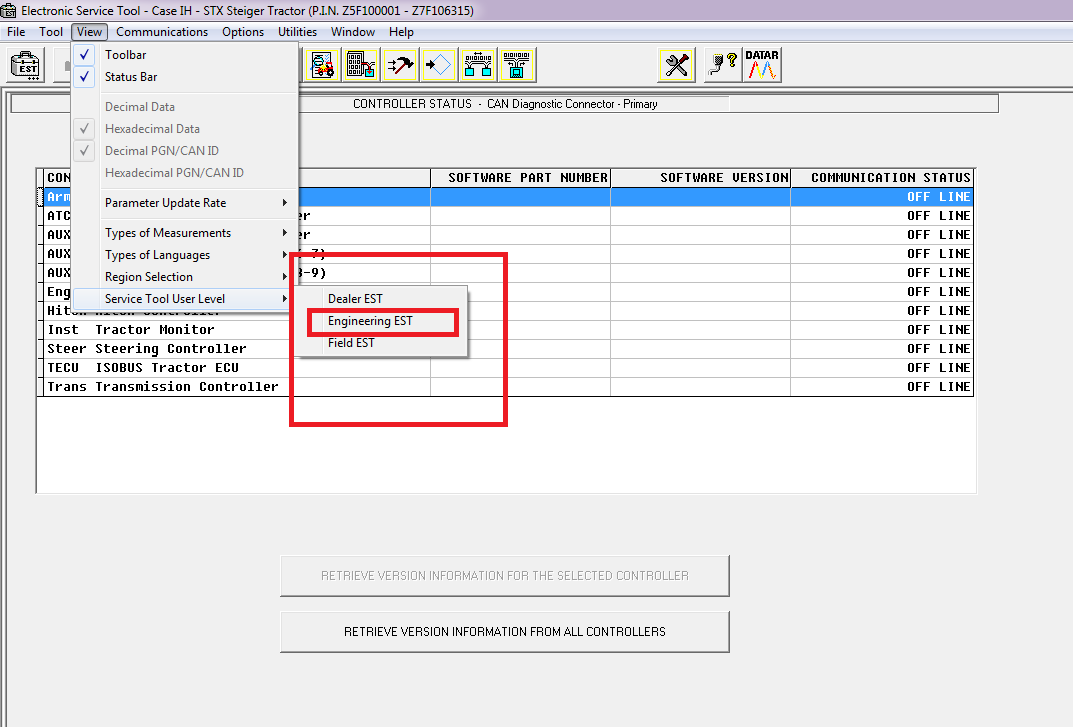
Task: Click OFF LINE status in Steer row
Action: pos(938,349)
